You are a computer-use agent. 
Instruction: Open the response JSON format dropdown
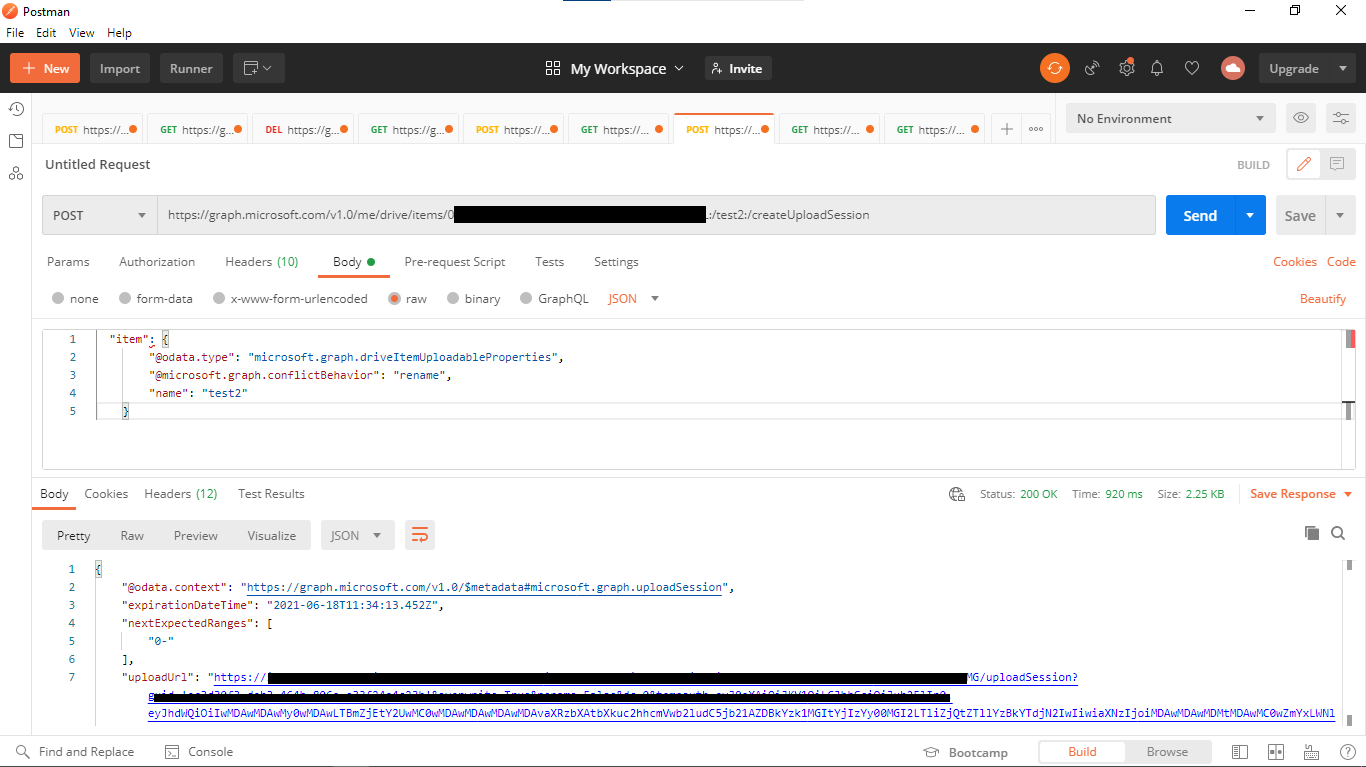click(357, 535)
